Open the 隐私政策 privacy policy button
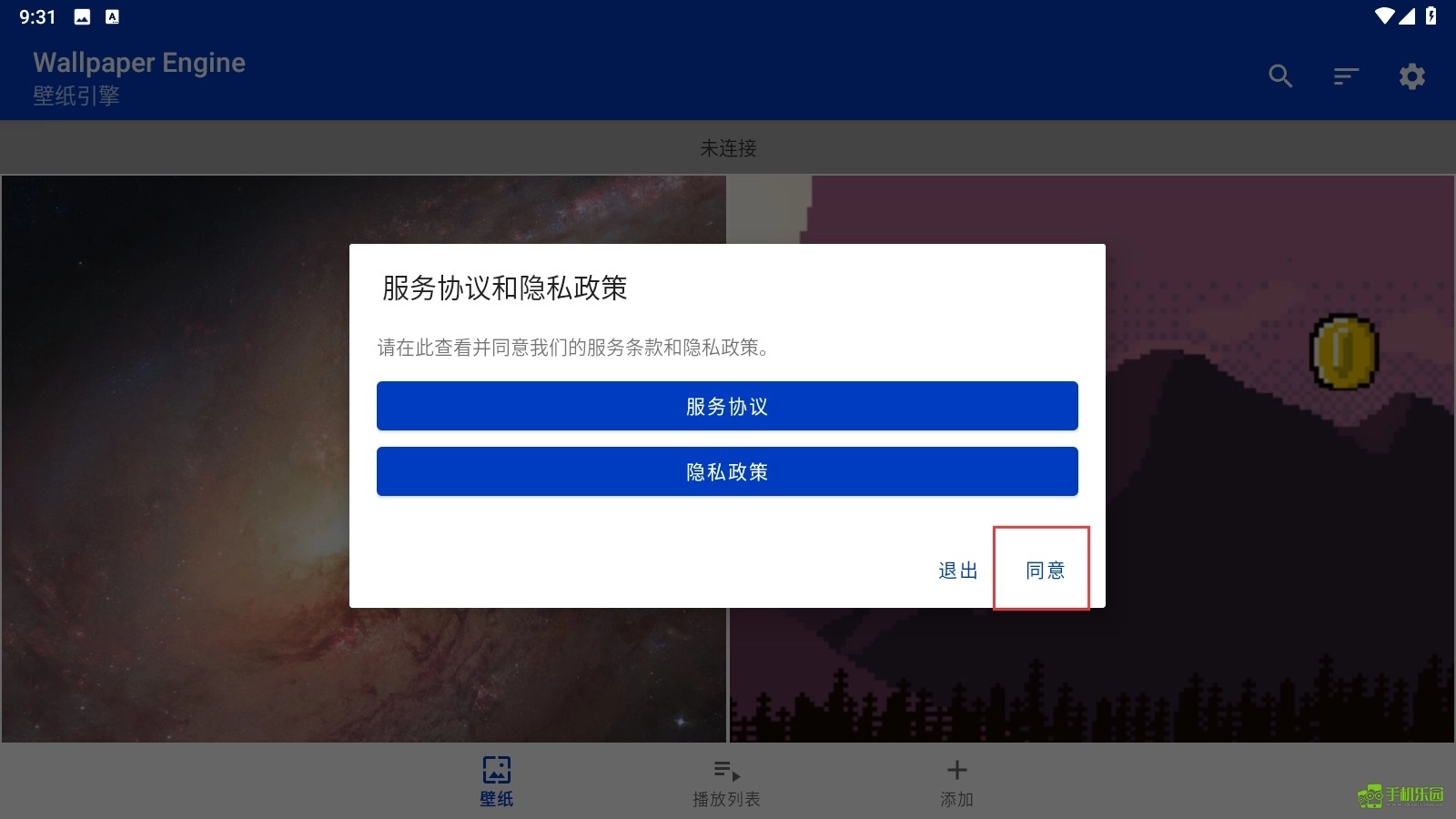Screen dimensions: 1456x819 [x=727, y=471]
